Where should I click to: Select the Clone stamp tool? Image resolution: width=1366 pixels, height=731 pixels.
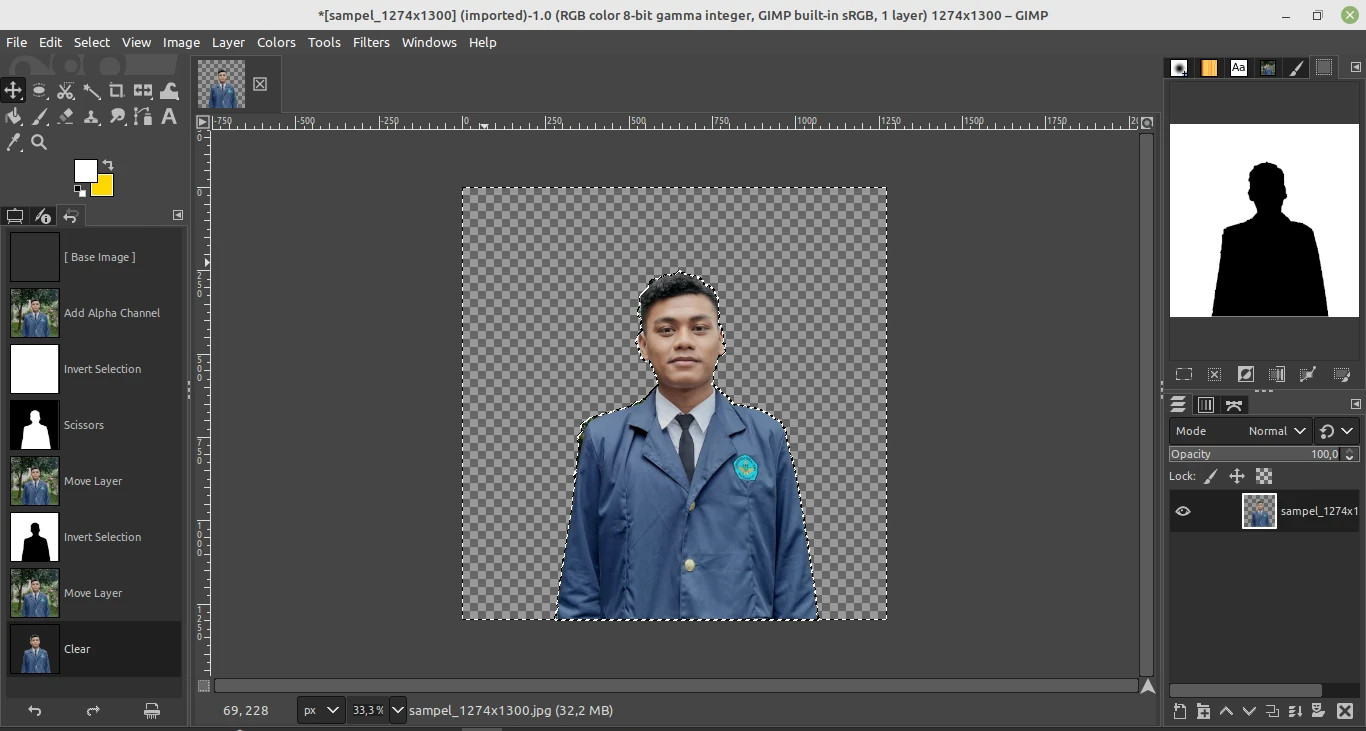point(91,117)
